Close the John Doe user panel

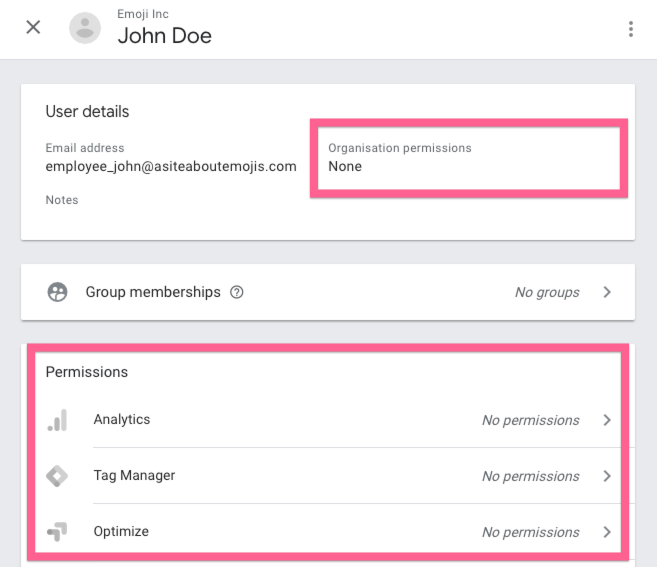[x=33, y=28]
